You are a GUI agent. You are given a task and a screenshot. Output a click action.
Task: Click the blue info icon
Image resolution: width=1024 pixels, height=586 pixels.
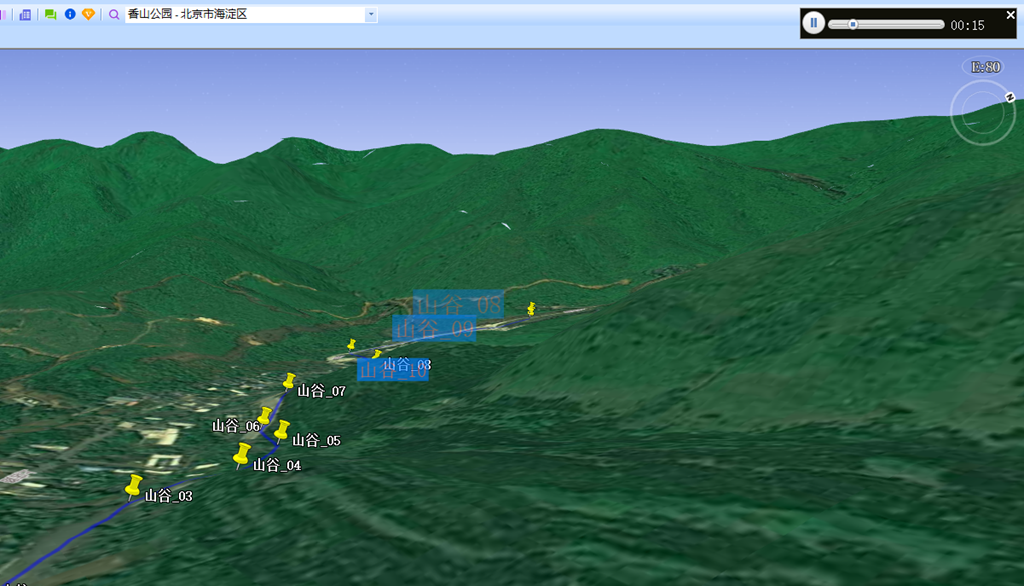(x=70, y=14)
